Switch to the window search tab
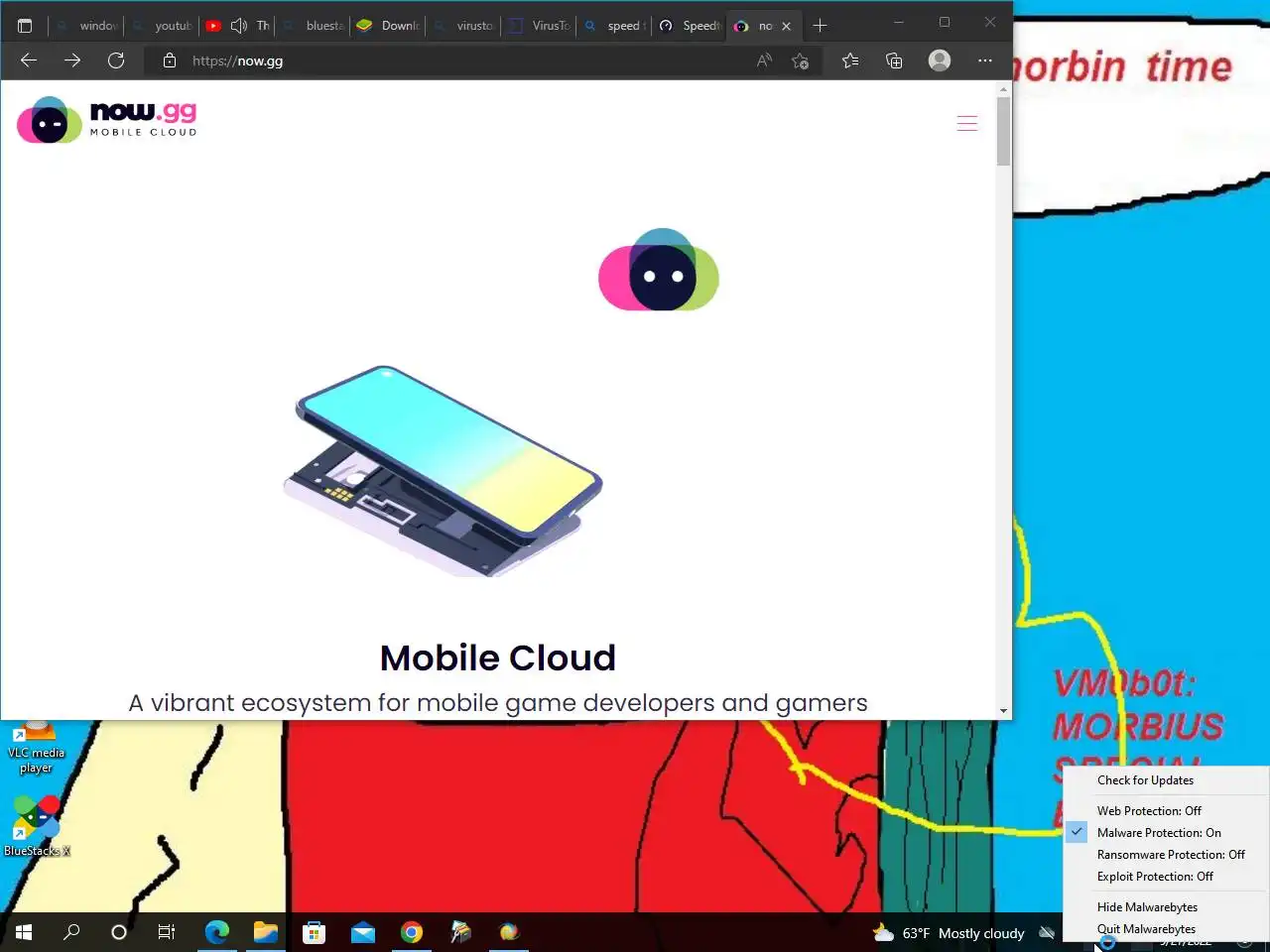 tap(87, 26)
